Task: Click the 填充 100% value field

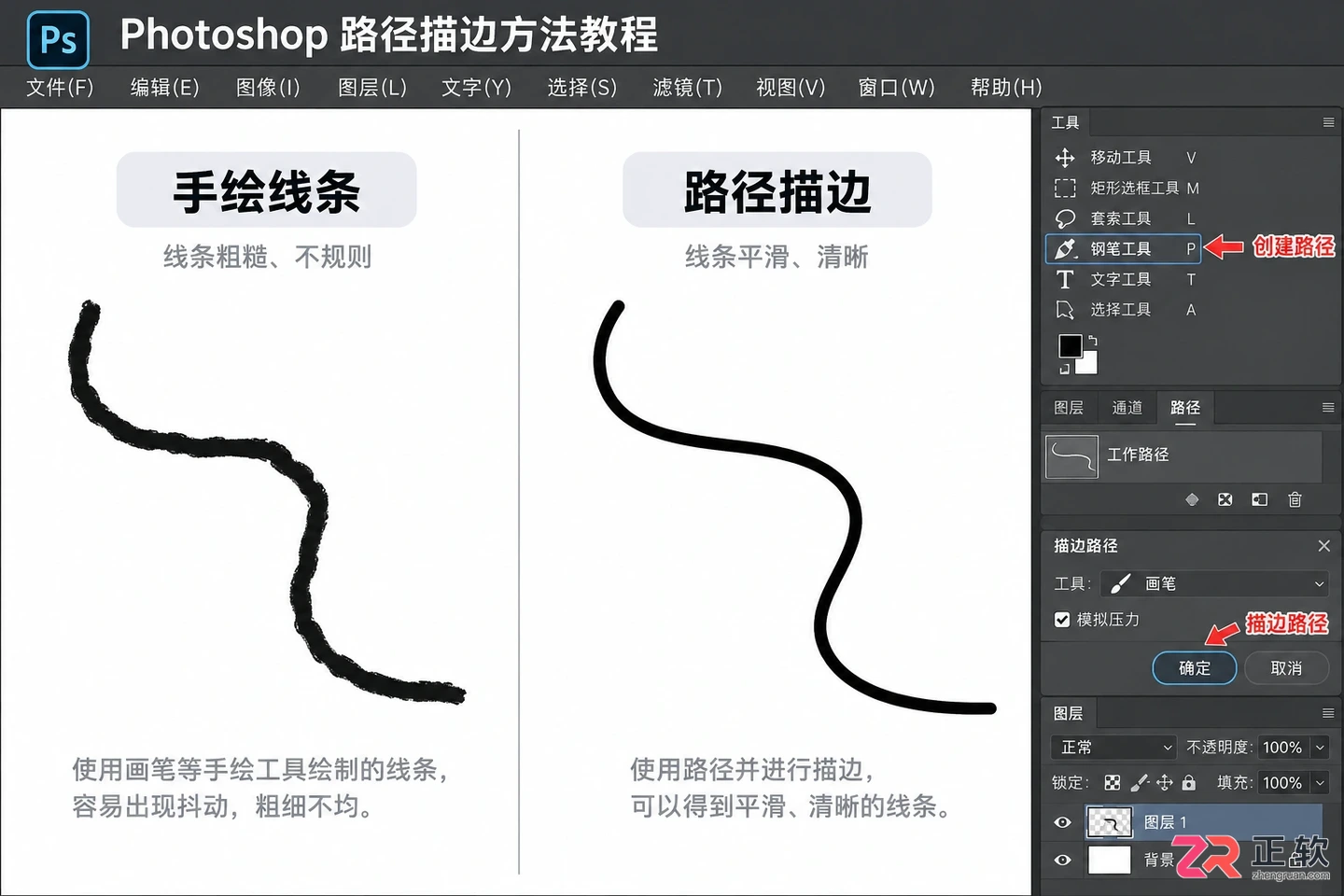Action: [1282, 783]
